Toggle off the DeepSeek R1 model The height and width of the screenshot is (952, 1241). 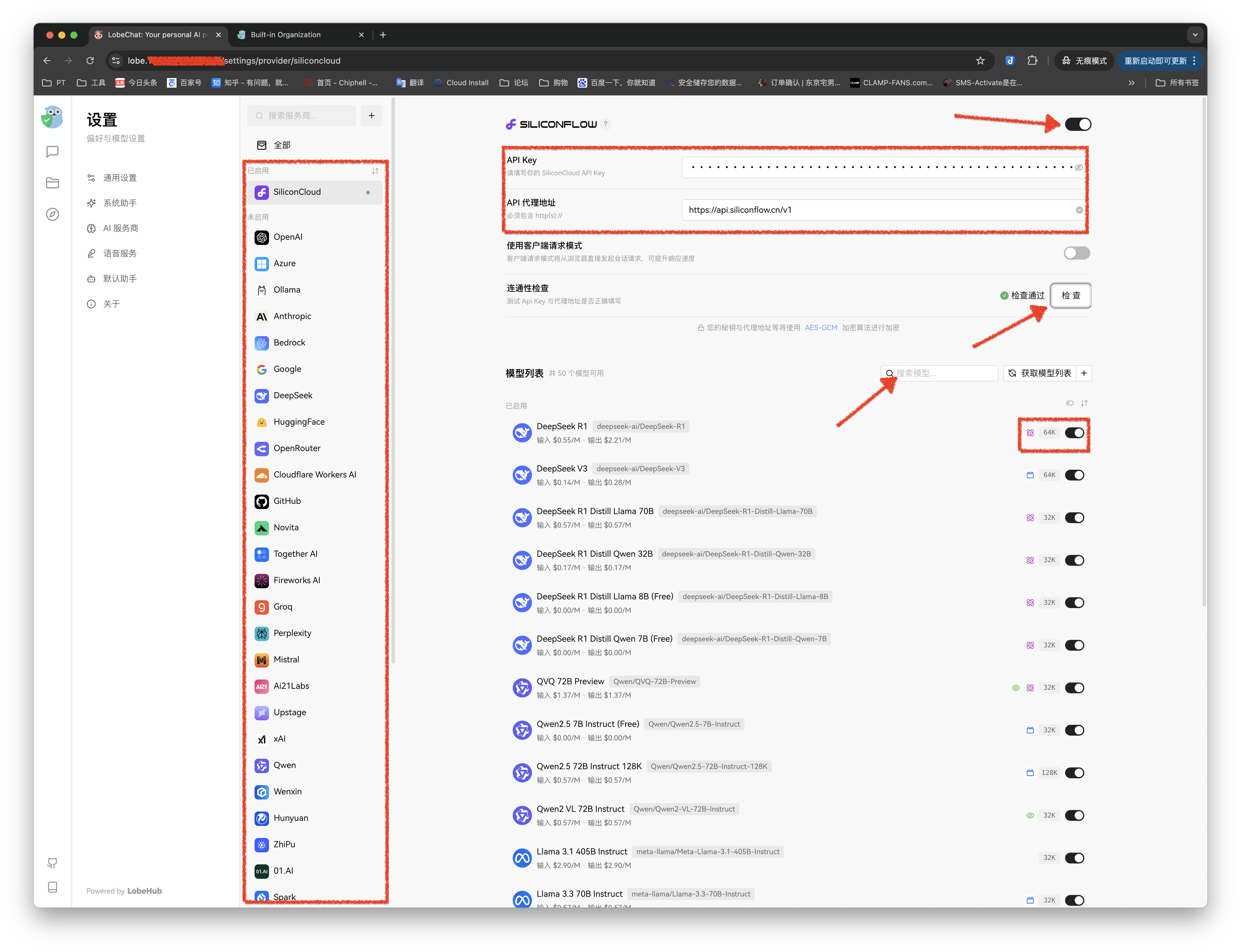pyautogui.click(x=1074, y=432)
